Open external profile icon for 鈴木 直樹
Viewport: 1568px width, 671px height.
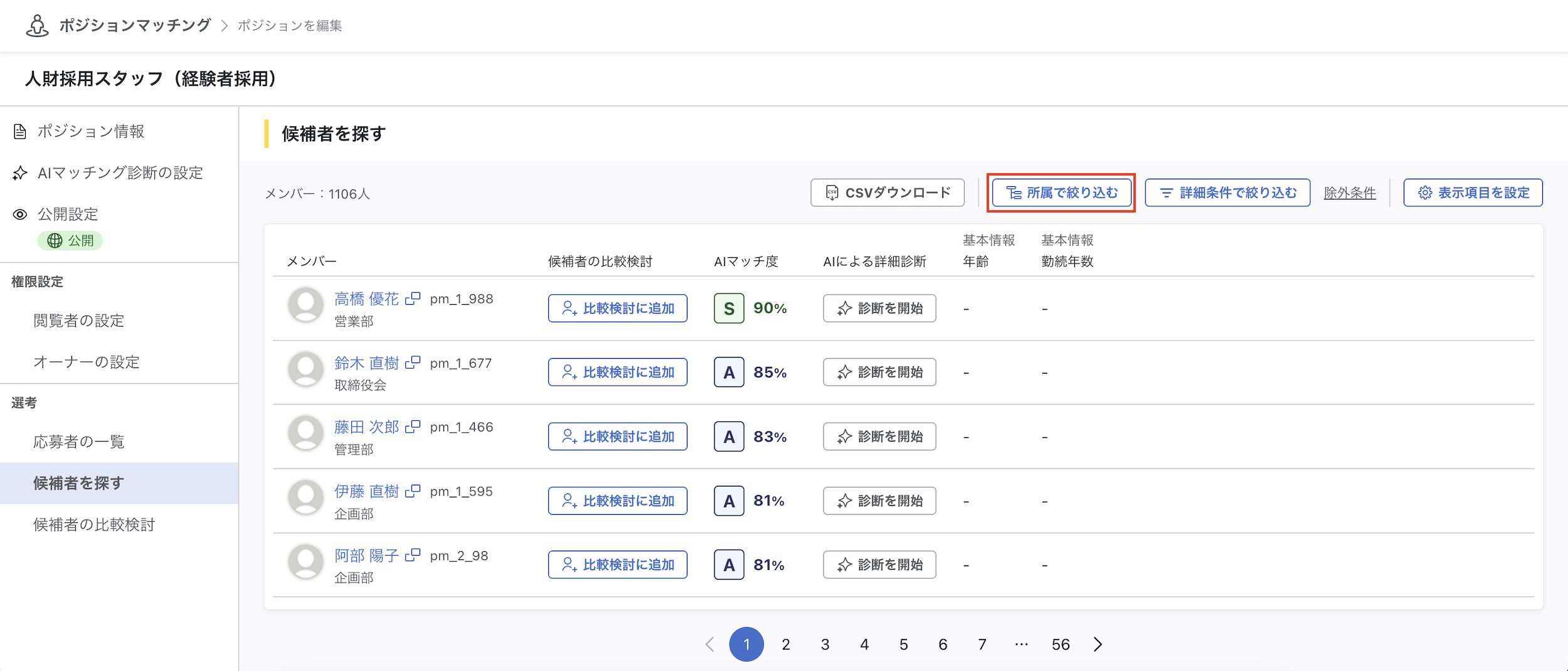[413, 362]
